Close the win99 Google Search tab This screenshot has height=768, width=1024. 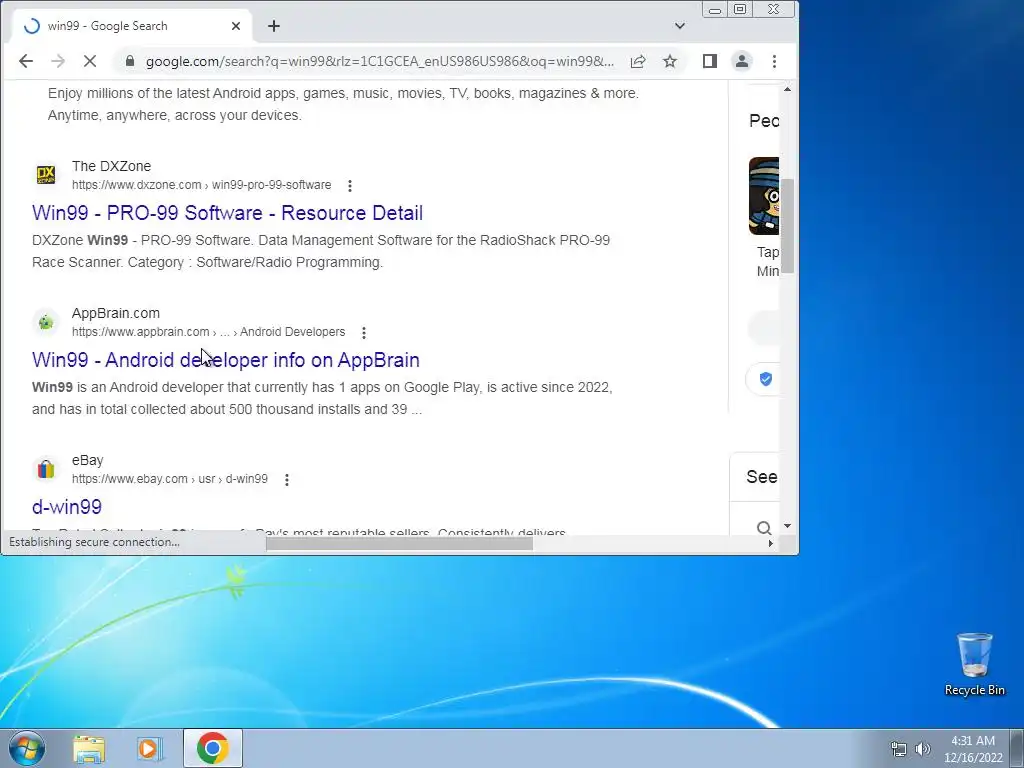pyautogui.click(x=236, y=26)
